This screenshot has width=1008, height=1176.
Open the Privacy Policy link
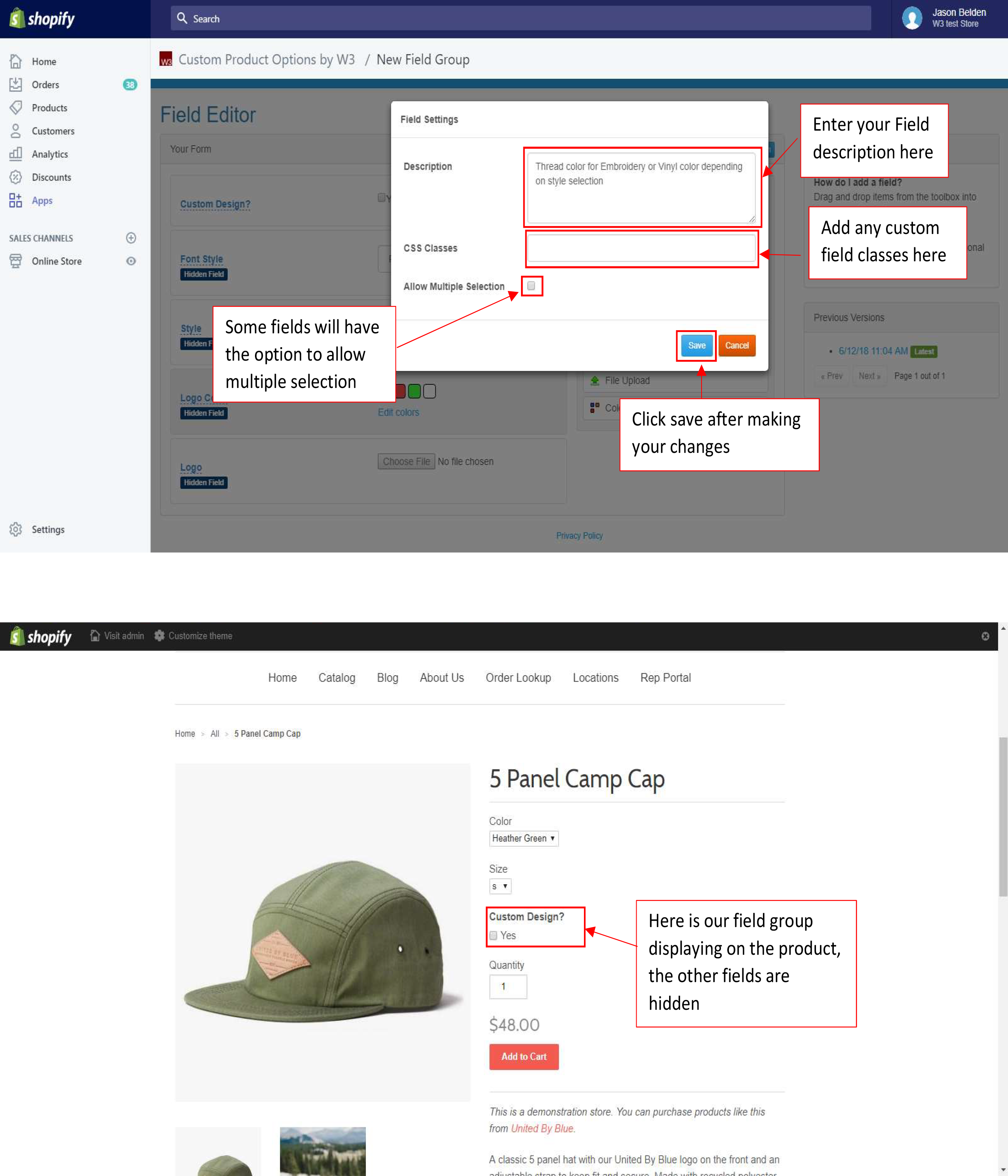click(x=580, y=535)
